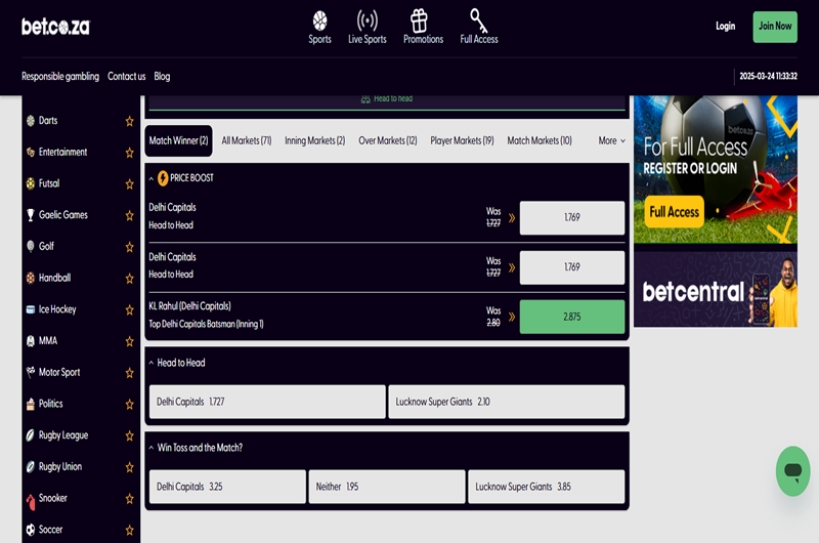This screenshot has width=819, height=543.
Task: Favorite Handball with its star
Action: pyautogui.click(x=130, y=278)
